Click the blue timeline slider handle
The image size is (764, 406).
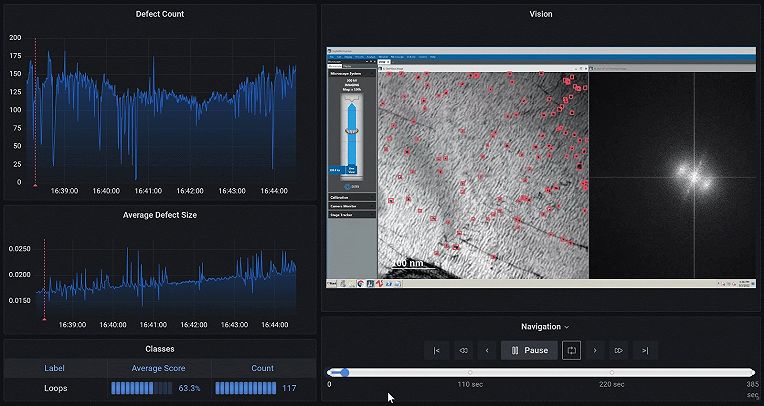coord(345,372)
